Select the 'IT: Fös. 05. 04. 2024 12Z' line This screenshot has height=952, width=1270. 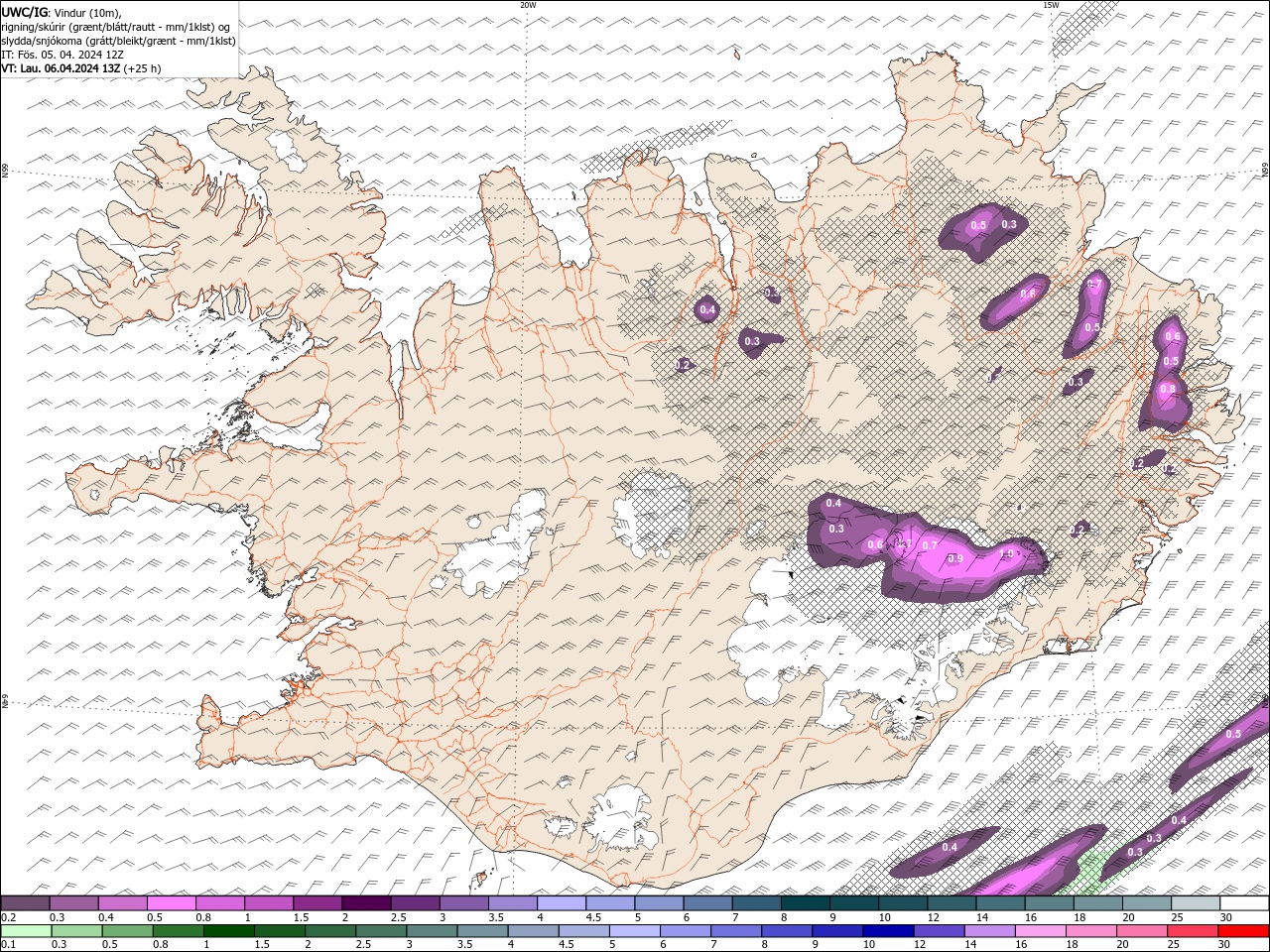(63, 55)
